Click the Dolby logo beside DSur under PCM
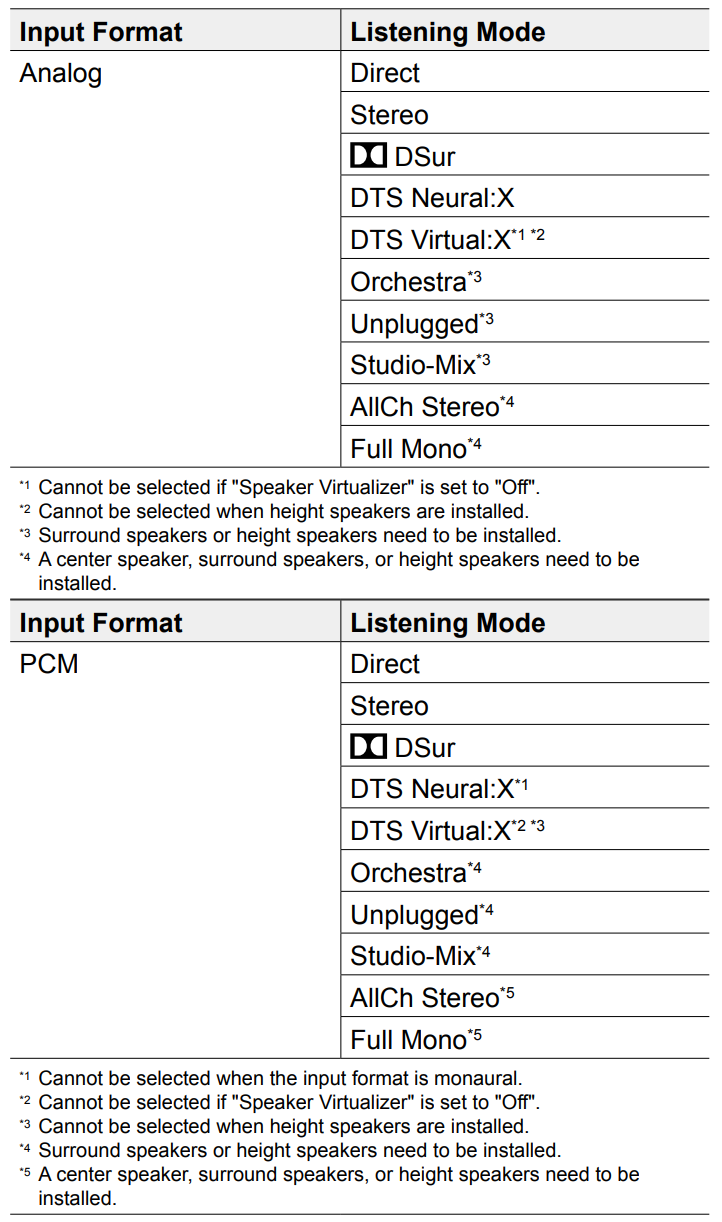This screenshot has width=722, height=1222. 368,748
